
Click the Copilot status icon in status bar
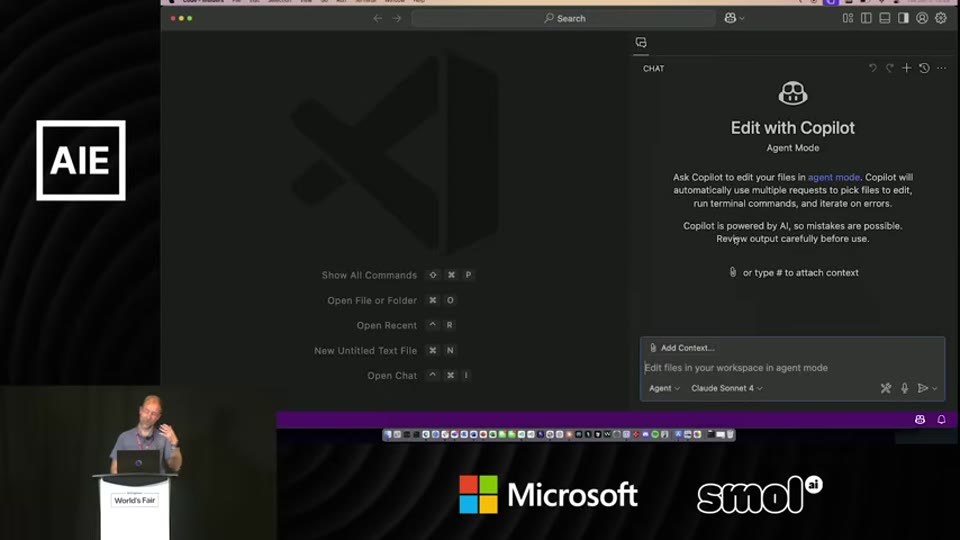pyautogui.click(x=920, y=419)
